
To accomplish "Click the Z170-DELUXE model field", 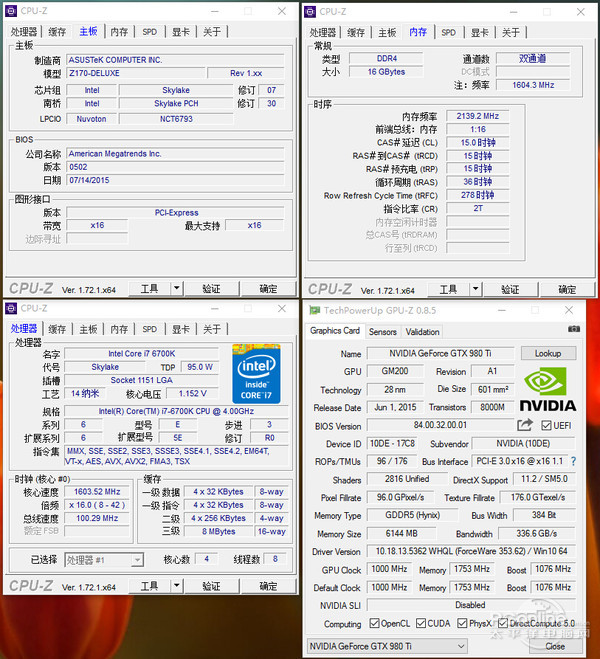I will coord(136,73).
